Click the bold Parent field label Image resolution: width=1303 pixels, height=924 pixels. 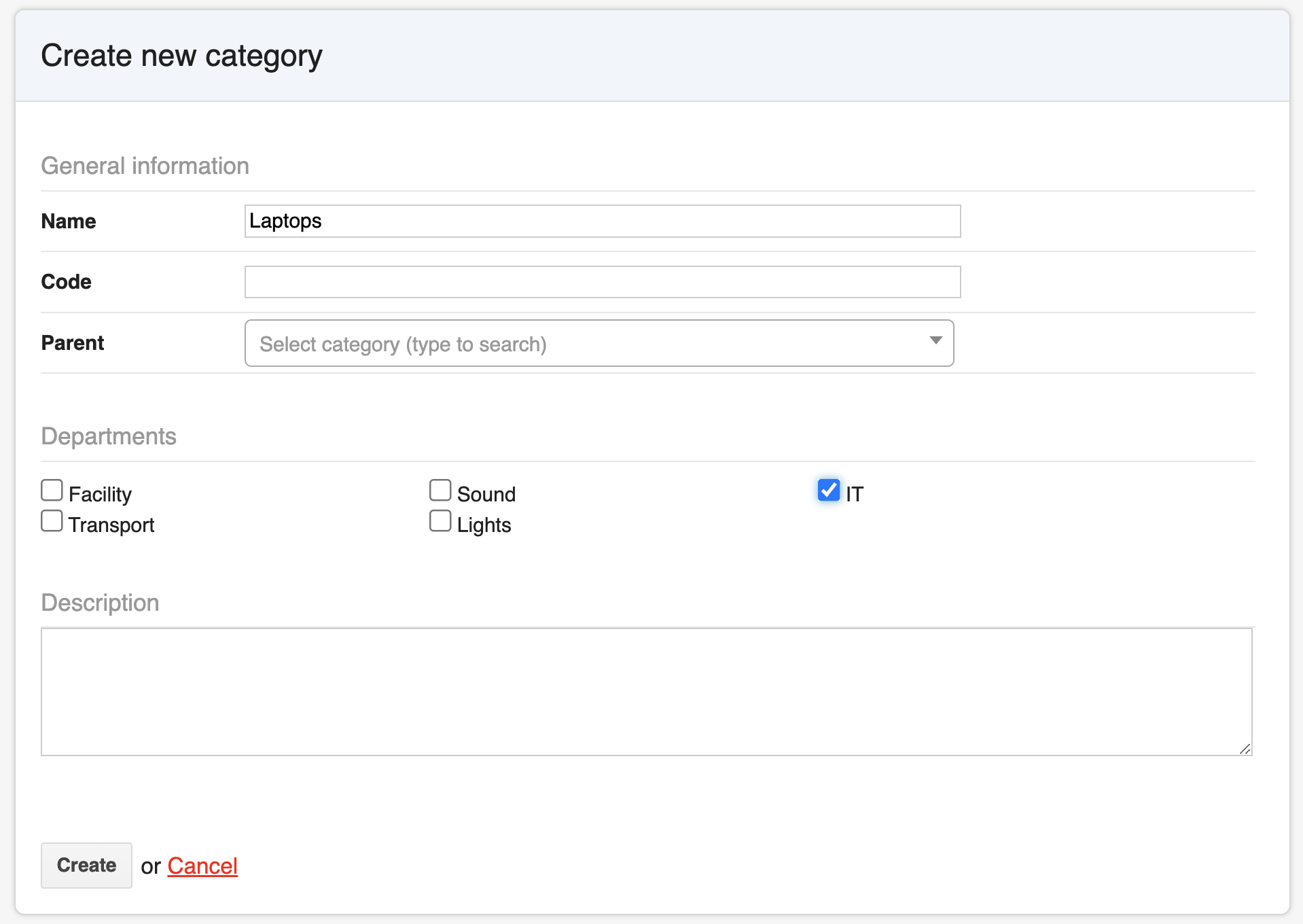click(73, 343)
